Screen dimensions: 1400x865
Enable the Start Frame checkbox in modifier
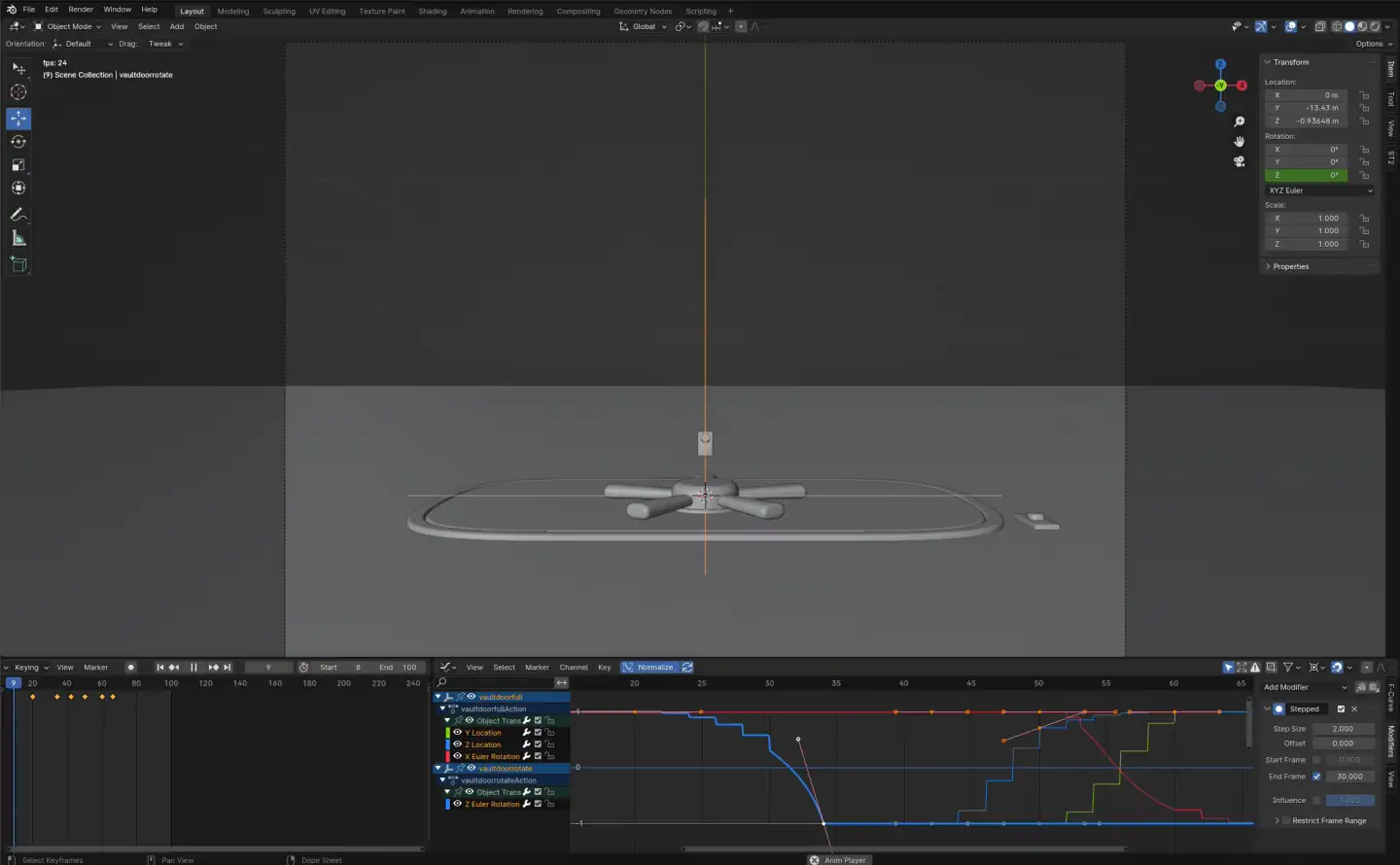[1316, 760]
